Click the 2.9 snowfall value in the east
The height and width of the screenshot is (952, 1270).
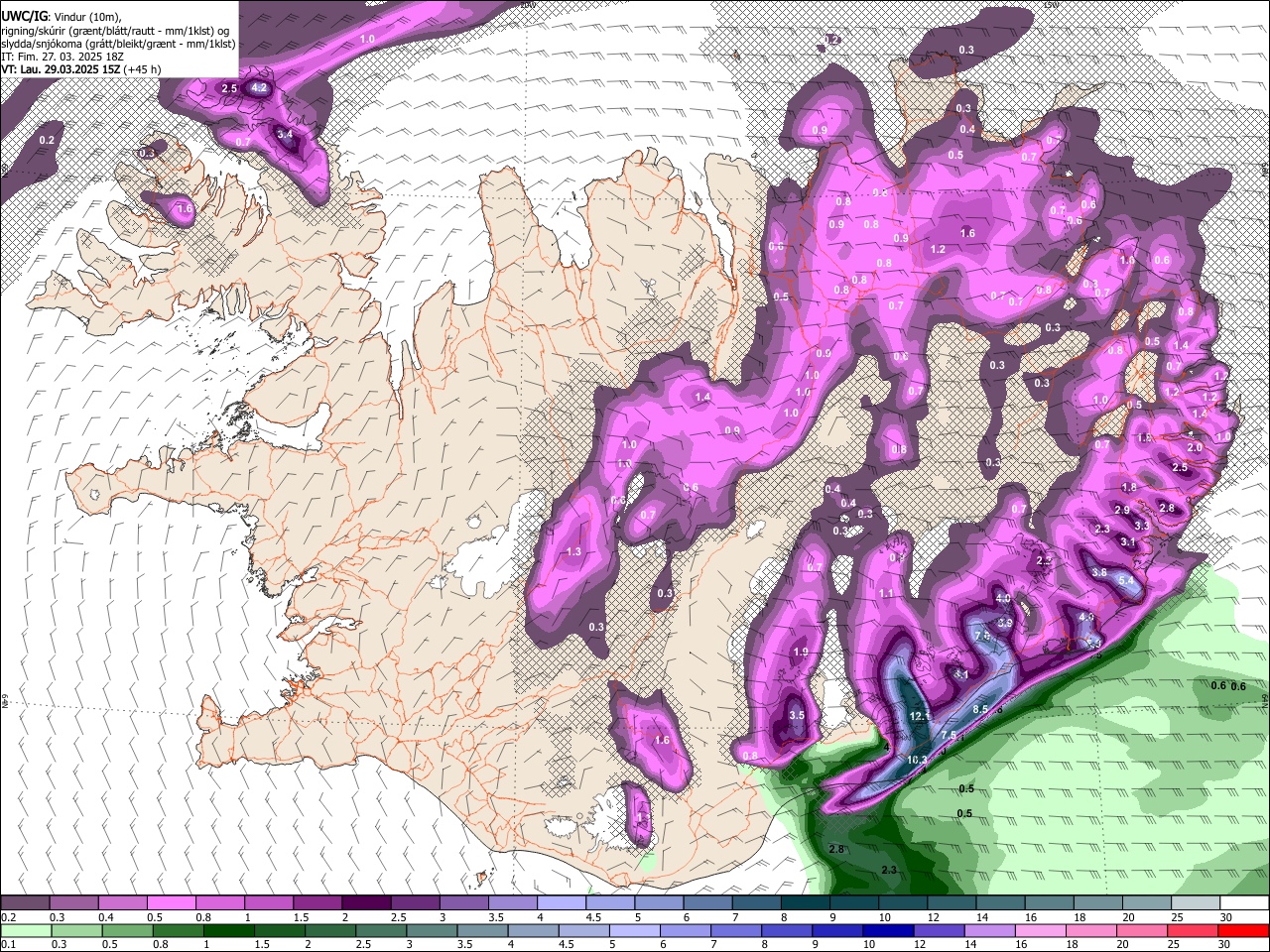point(1122,510)
